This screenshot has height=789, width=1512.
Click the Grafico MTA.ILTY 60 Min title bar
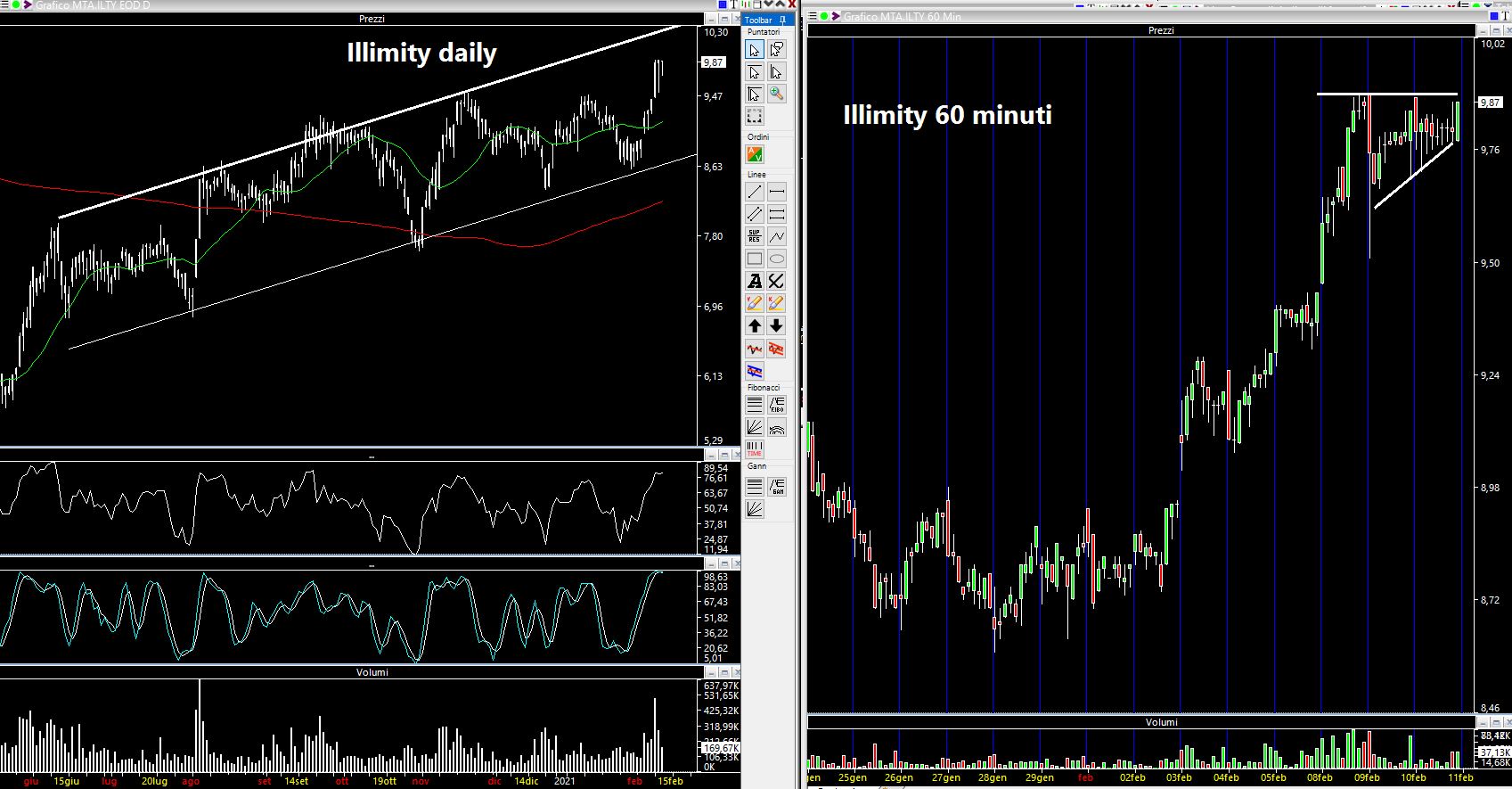903,17
